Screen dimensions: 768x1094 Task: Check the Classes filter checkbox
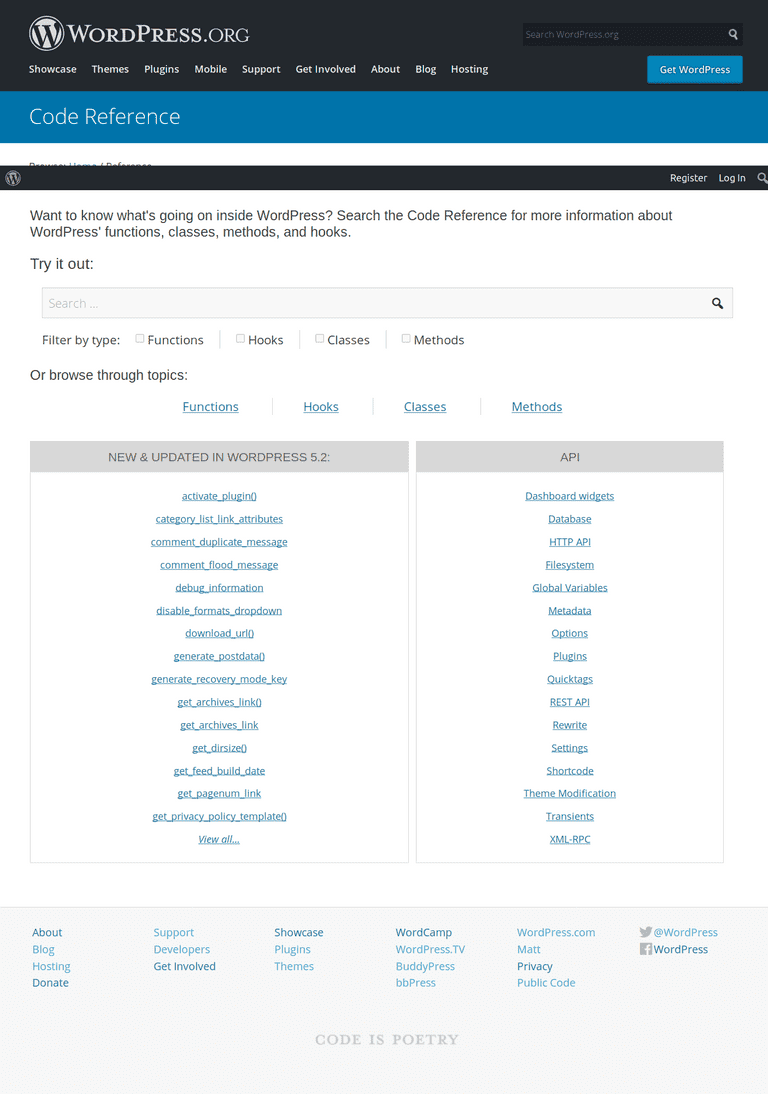pos(319,338)
